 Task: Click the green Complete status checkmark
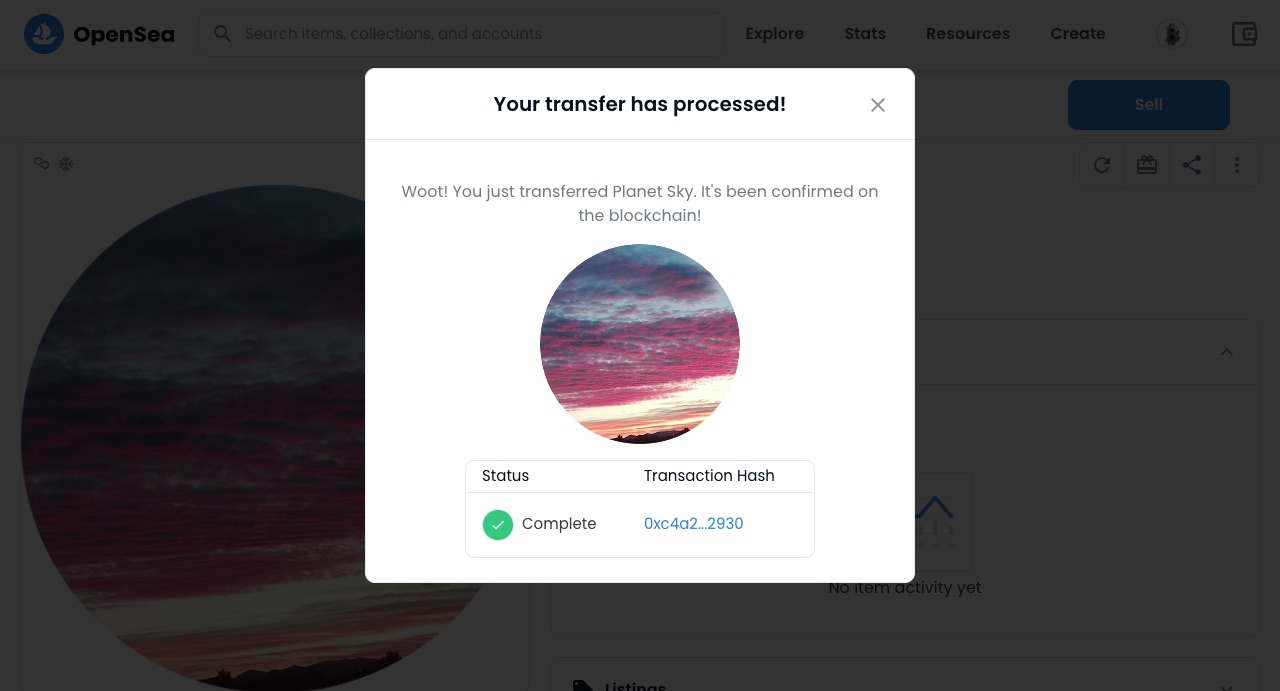[498, 524]
